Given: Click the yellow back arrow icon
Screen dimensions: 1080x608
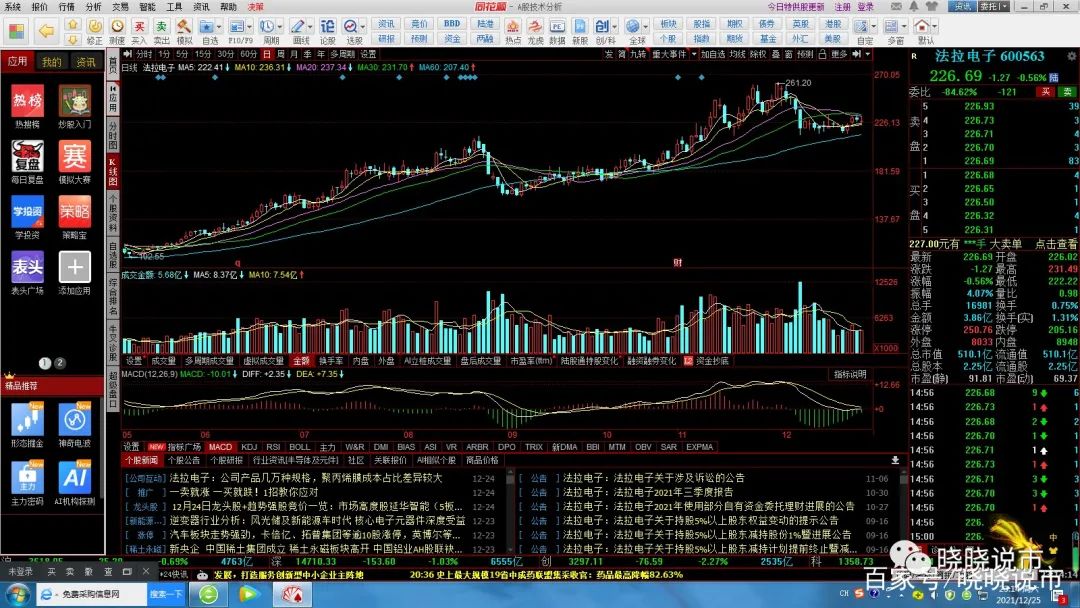Looking at the screenshot, I should pyautogui.click(x=46, y=30).
